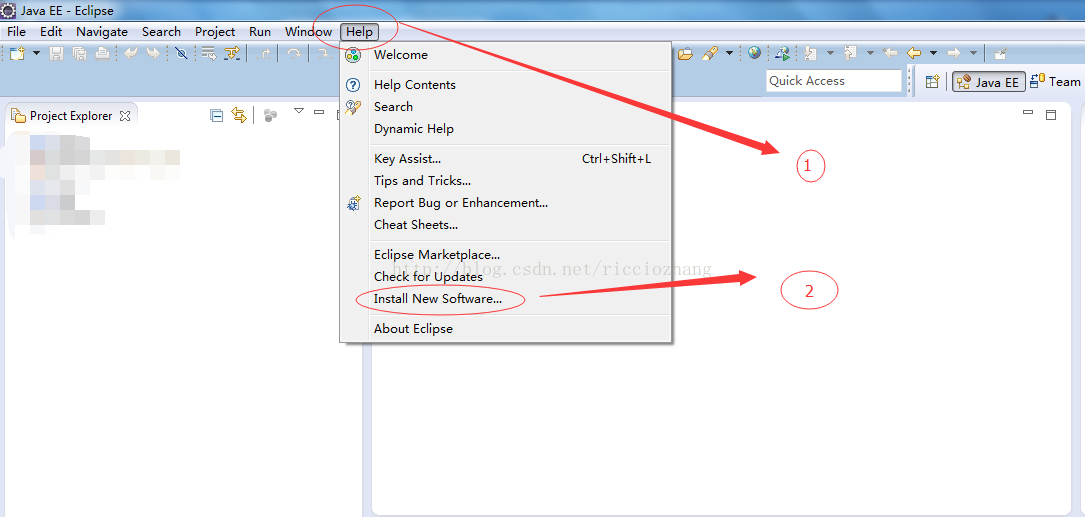Minimize the editor area
The image size is (1085, 517).
pyautogui.click(x=1028, y=112)
